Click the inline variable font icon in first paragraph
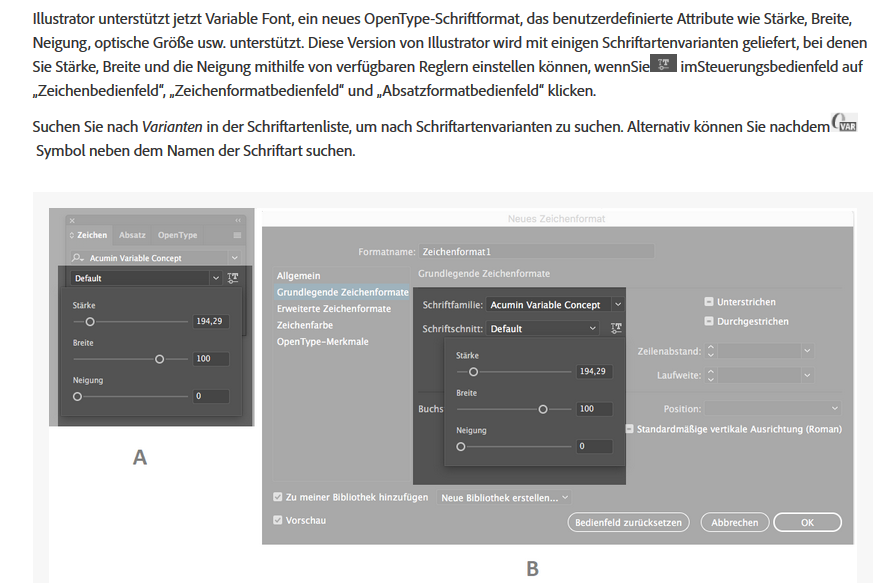 point(662,62)
